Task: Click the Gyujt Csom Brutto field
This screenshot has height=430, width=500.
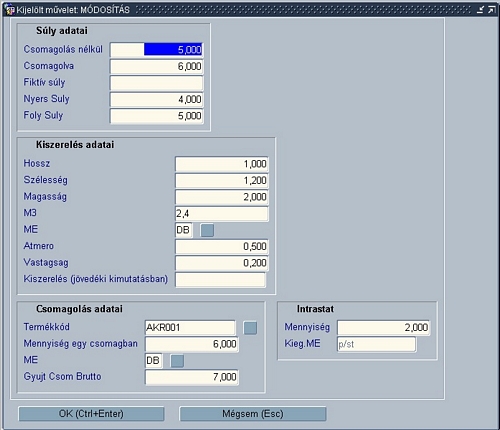Action: pos(192,377)
